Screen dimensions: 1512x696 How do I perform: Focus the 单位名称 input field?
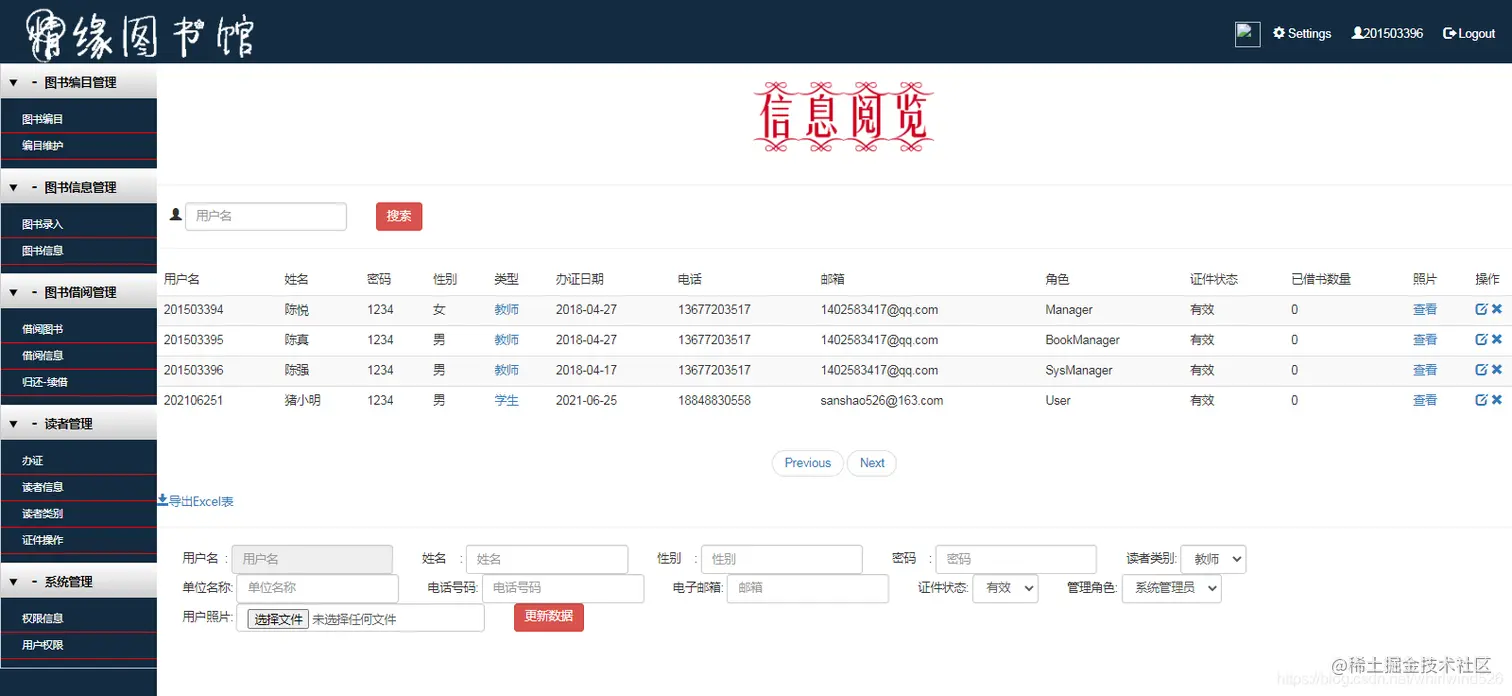click(x=318, y=588)
